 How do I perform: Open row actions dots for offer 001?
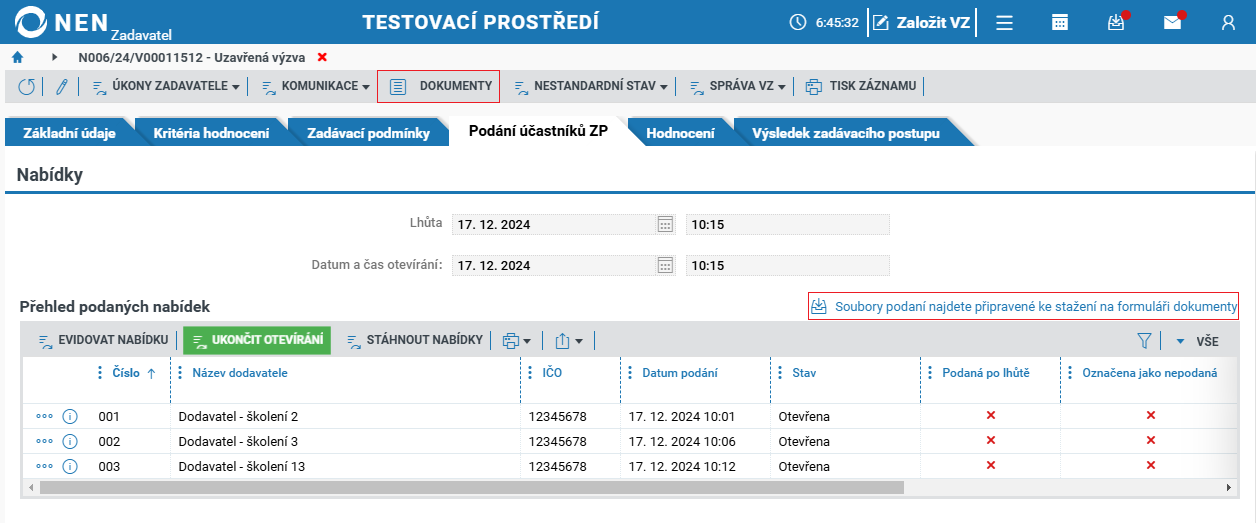click(x=44, y=416)
